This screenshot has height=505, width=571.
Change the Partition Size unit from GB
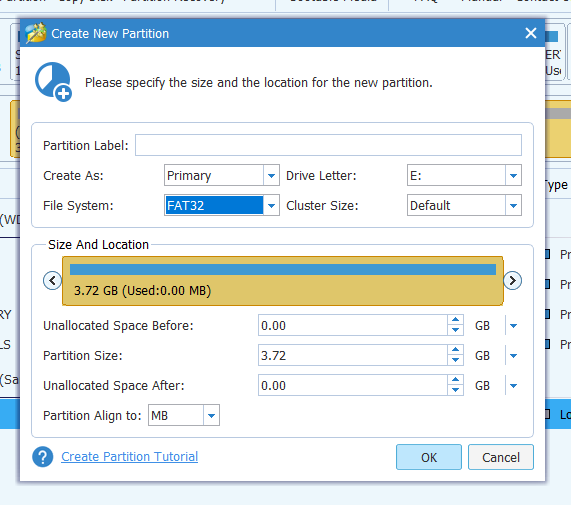[x=513, y=356]
